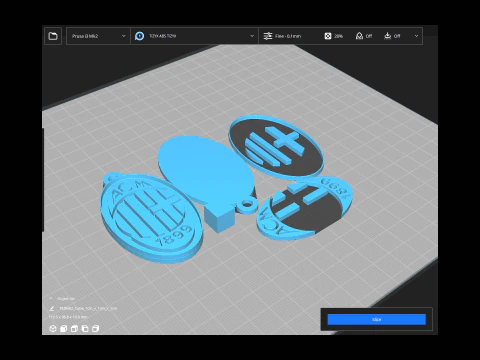Image resolution: width=480 pixels, height=360 pixels.
Task: Expand the print settings panel chevron
Action: 416,36
